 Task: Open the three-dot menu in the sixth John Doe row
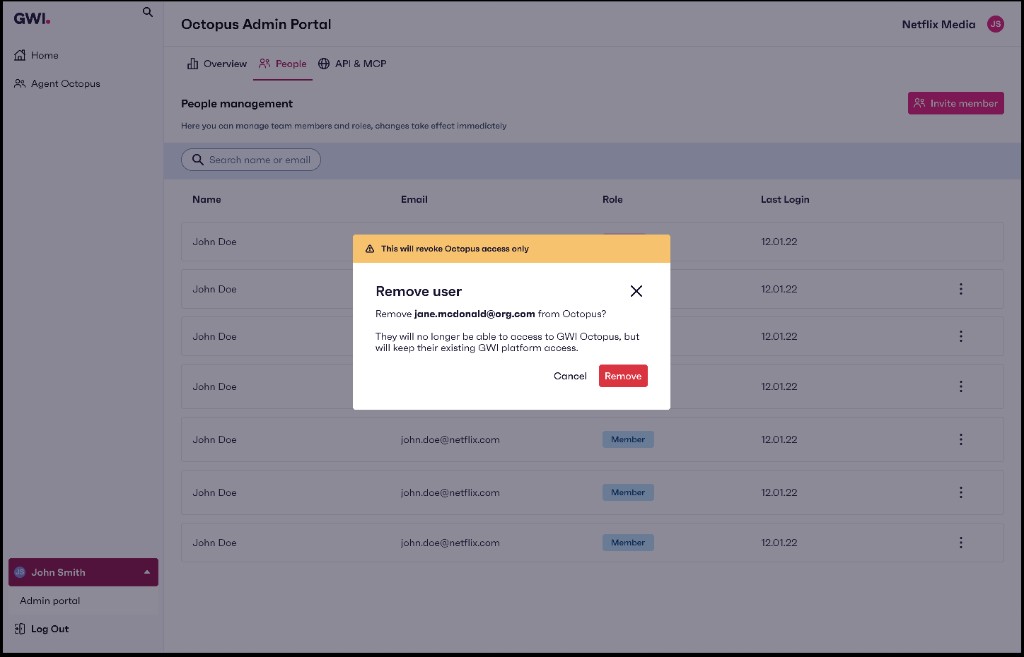tap(961, 492)
